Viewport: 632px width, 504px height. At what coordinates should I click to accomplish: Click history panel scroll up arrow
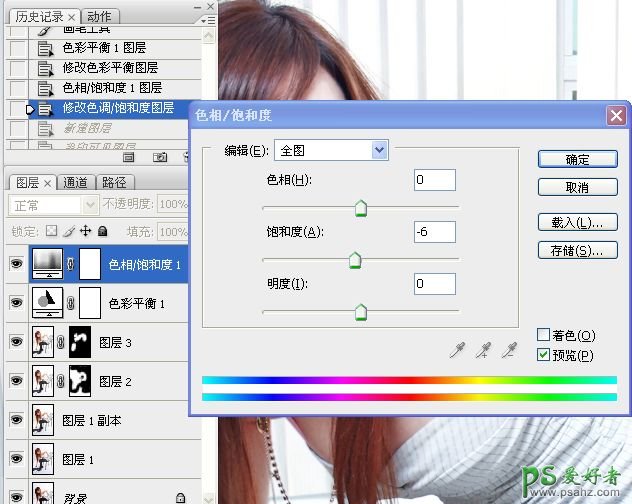pyautogui.click(x=209, y=36)
